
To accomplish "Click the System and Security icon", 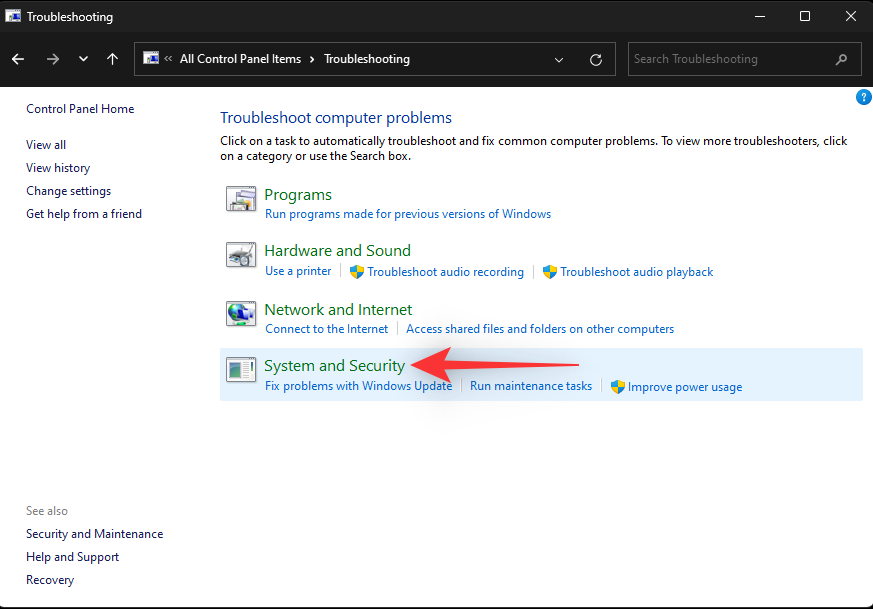I will (x=240, y=370).
